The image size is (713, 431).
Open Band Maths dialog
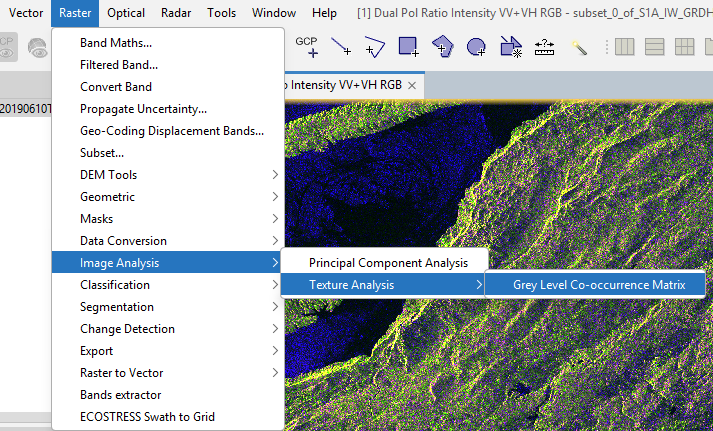(116, 43)
